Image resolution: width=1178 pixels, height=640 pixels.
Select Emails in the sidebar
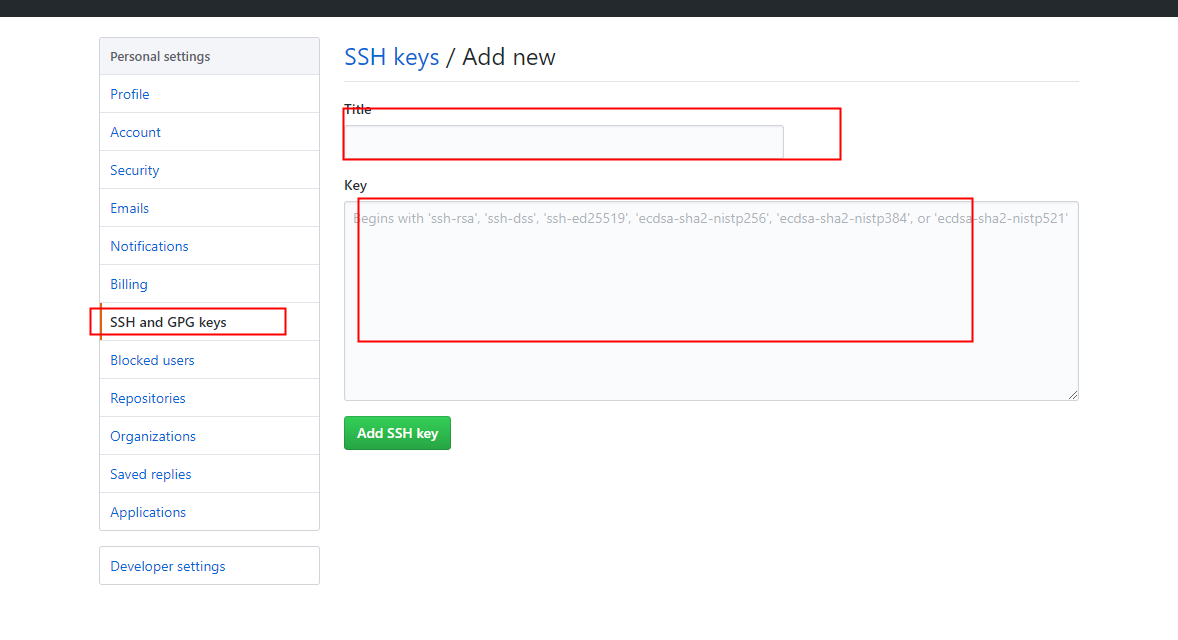tap(129, 208)
